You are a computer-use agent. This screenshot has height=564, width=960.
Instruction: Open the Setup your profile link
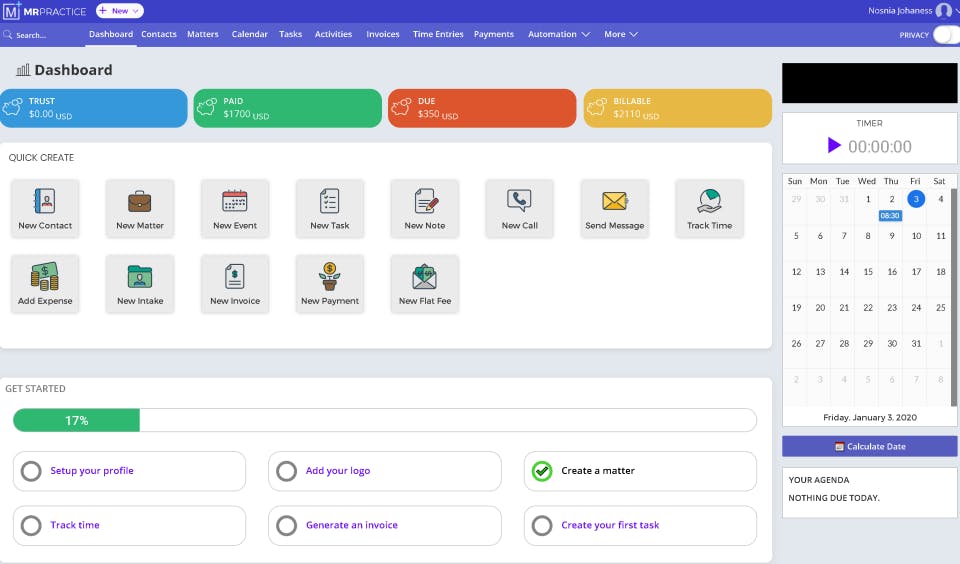92,471
